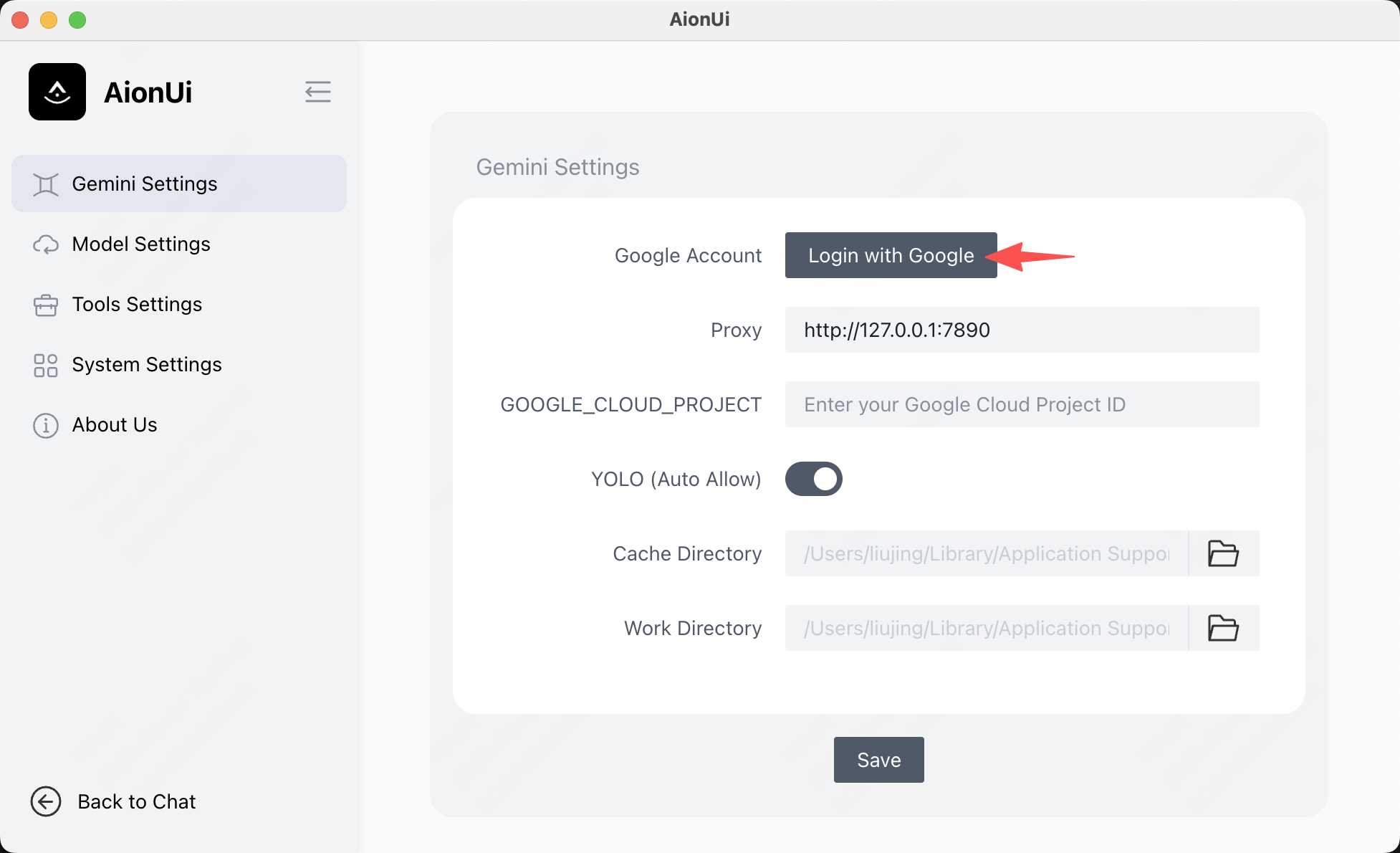
Task: Click the cloud icon next to Model Settings
Action: [45, 244]
